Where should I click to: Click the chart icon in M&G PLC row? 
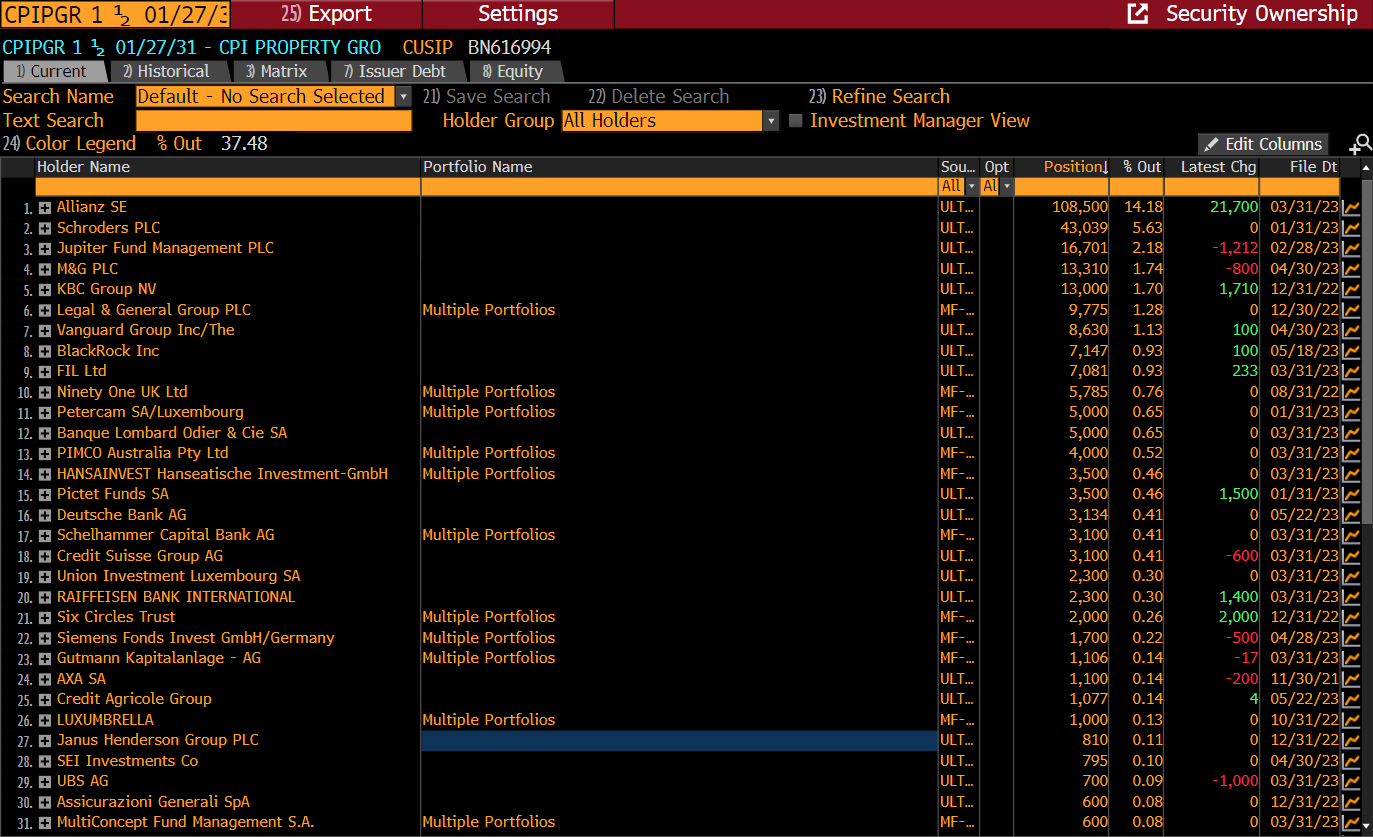1351,269
